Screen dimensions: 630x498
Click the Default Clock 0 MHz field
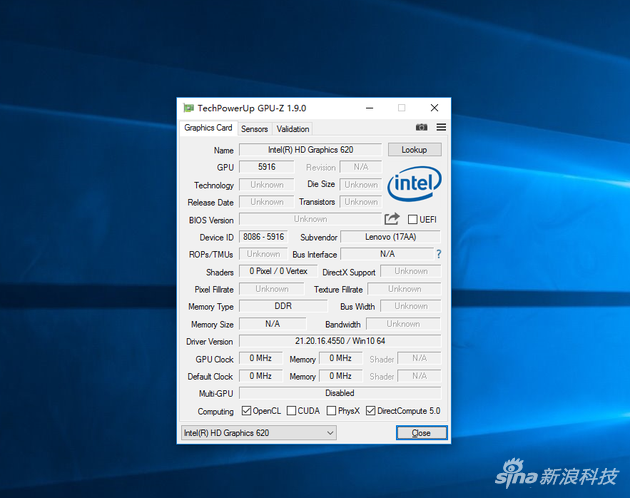coord(260,376)
